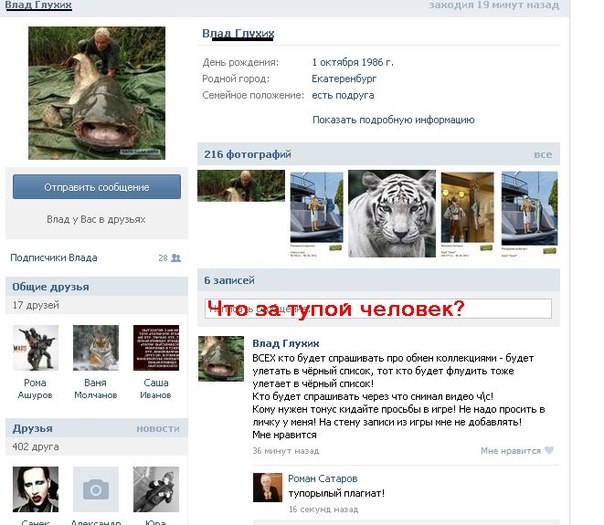Open the subscribers icon next to 28
The width and height of the screenshot is (604, 525).
(x=176, y=258)
